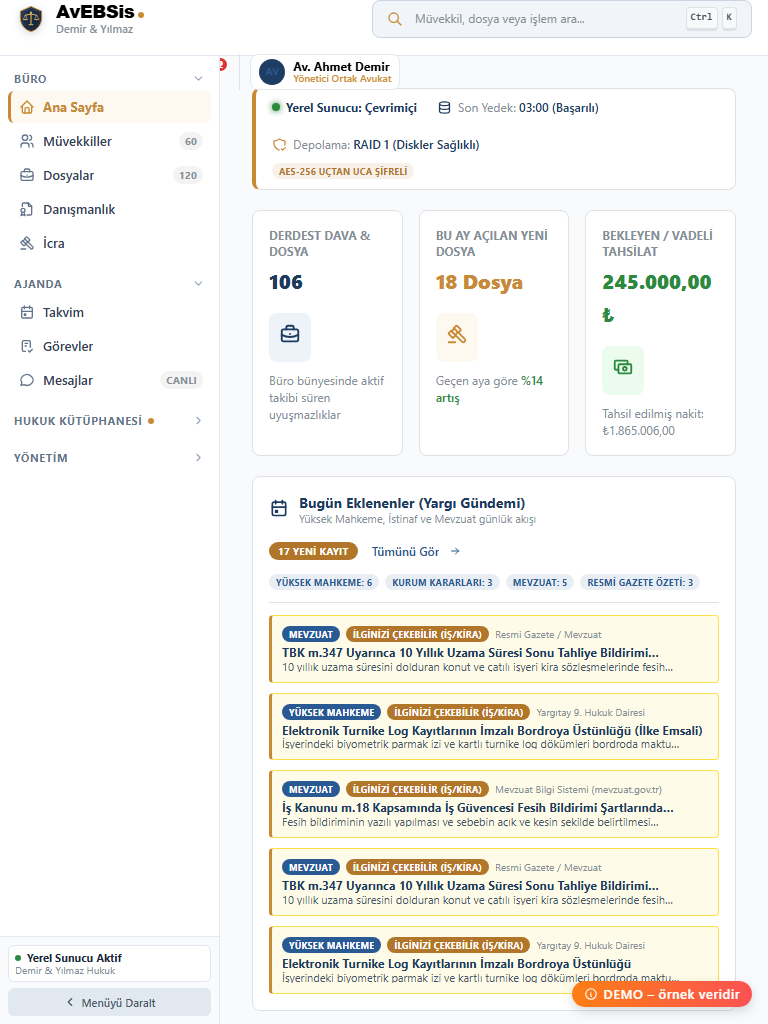Viewport: 768px width, 1024px height.
Task: Click the Dosyalar briefcase icon in sidebar
Action: (x=27, y=175)
